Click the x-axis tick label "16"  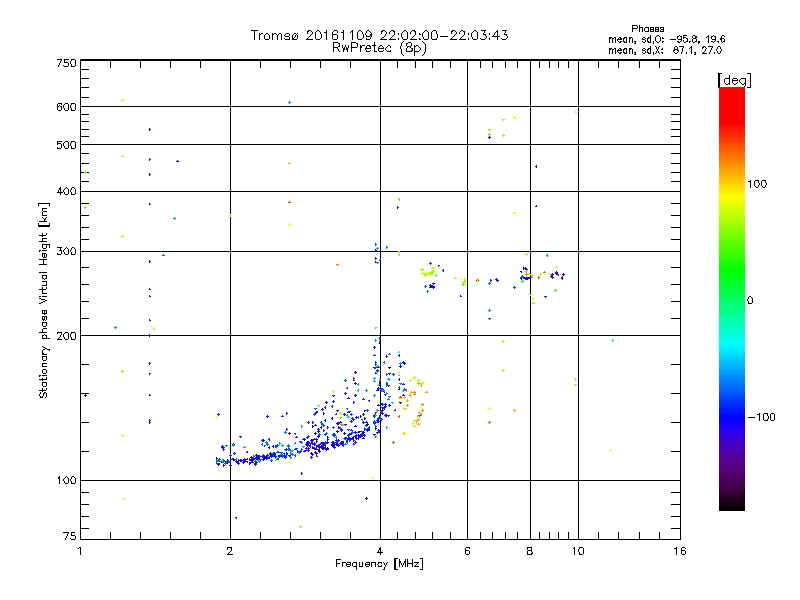680,551
